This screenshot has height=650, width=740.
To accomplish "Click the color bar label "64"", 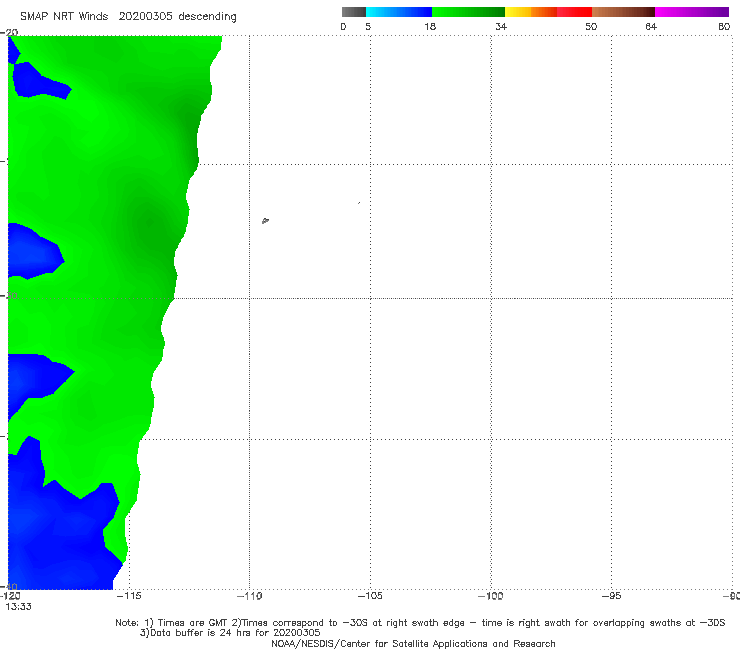I will click(651, 26).
